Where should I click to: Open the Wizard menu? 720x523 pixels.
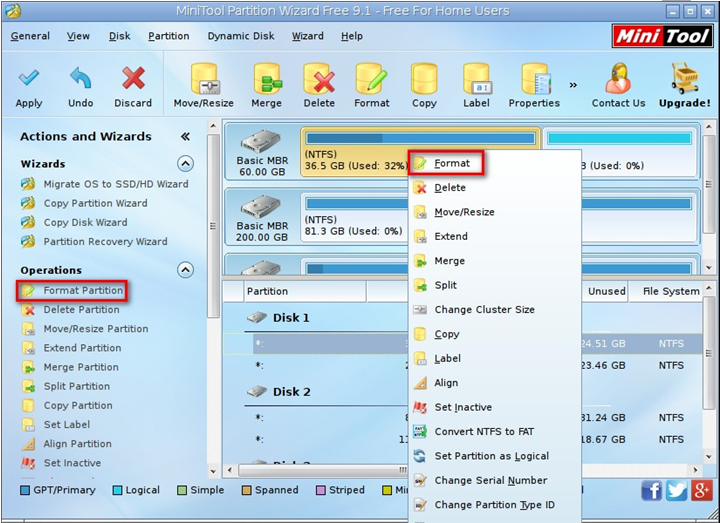pos(308,36)
